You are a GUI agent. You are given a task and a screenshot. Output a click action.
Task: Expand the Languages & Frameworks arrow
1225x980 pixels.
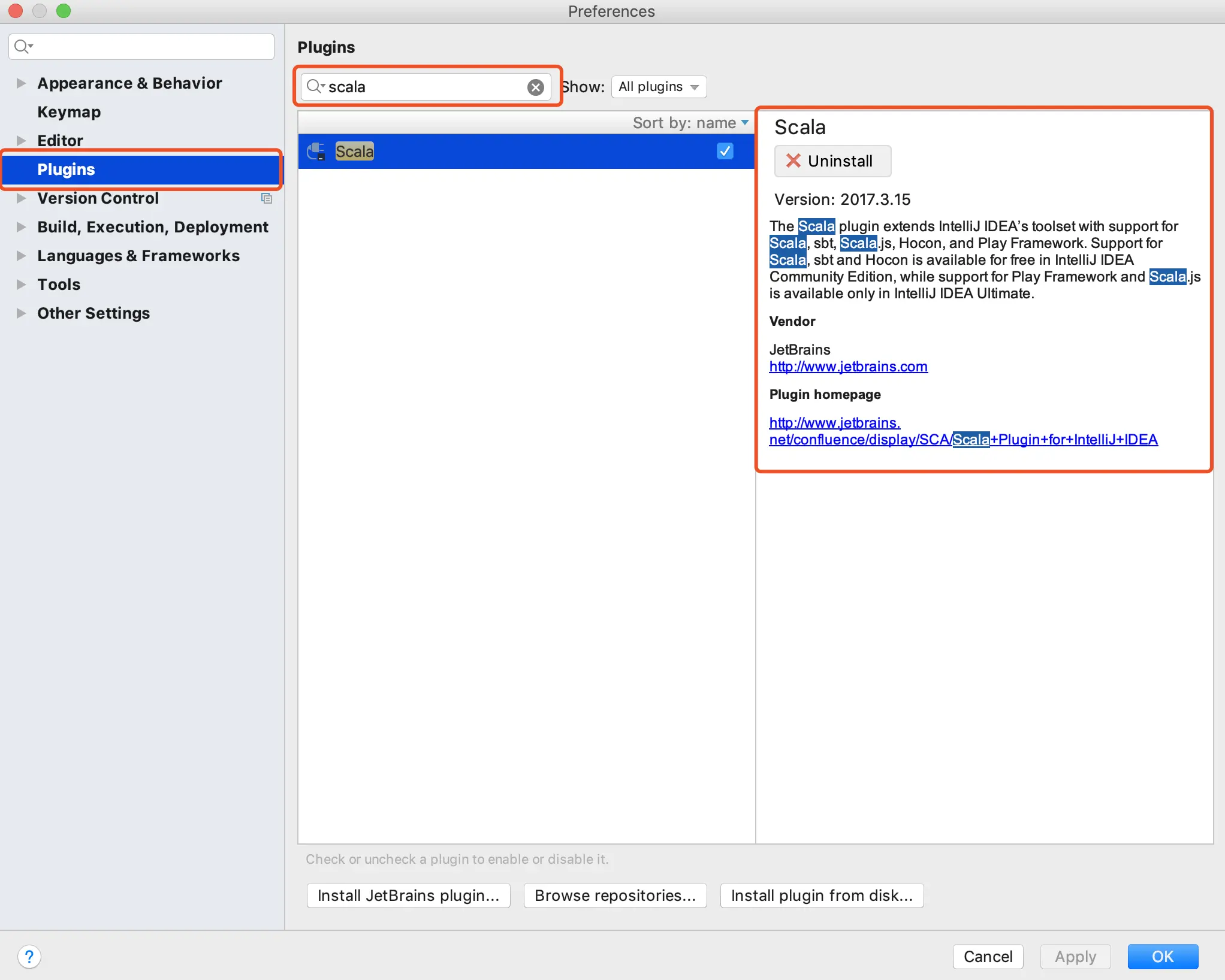[x=21, y=256]
